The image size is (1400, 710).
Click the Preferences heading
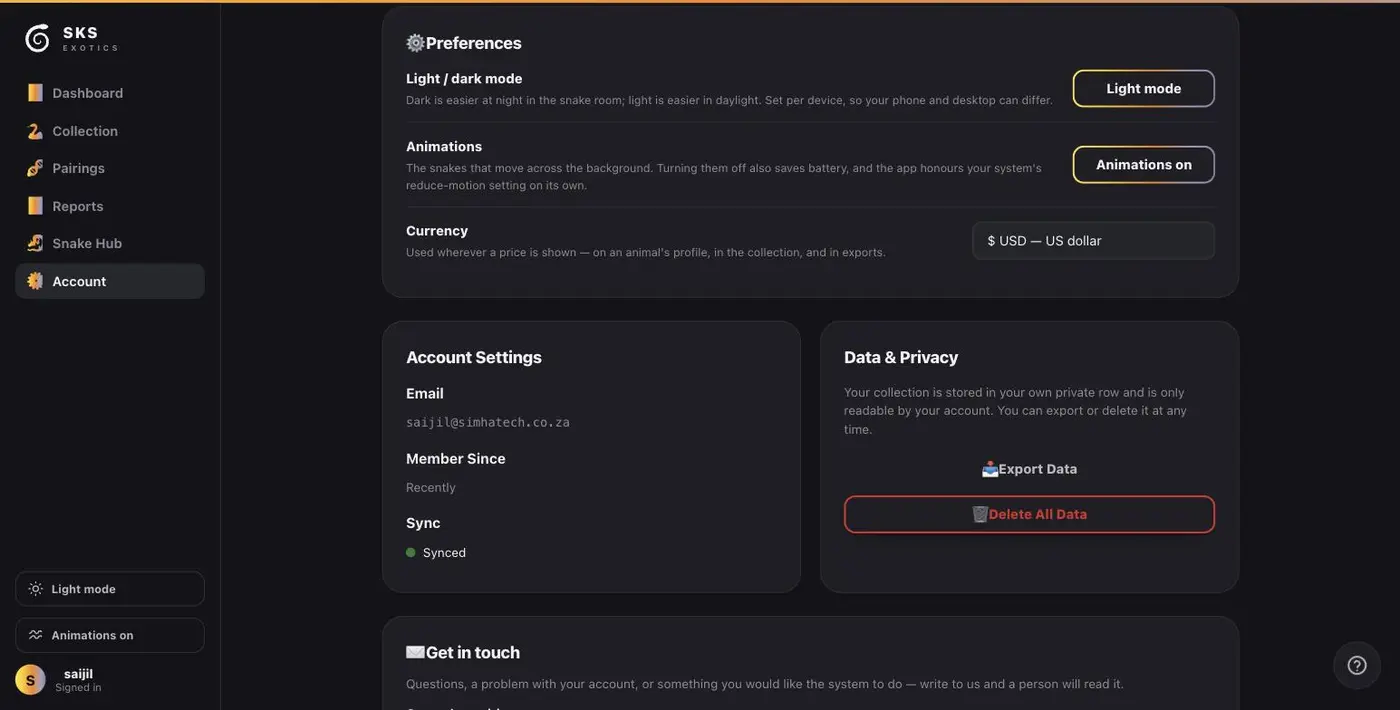473,43
